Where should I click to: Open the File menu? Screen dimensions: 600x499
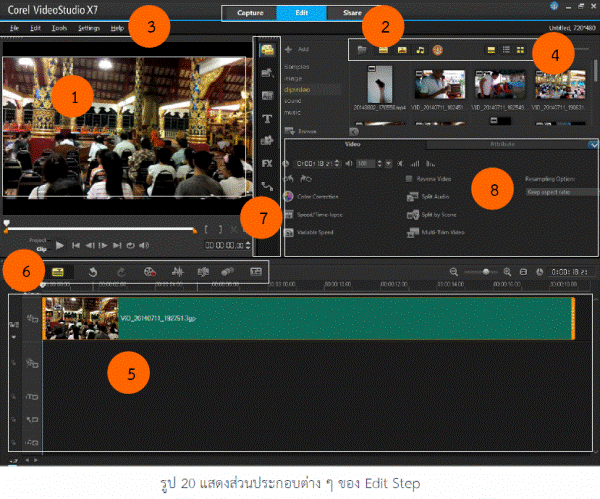pyautogui.click(x=14, y=28)
